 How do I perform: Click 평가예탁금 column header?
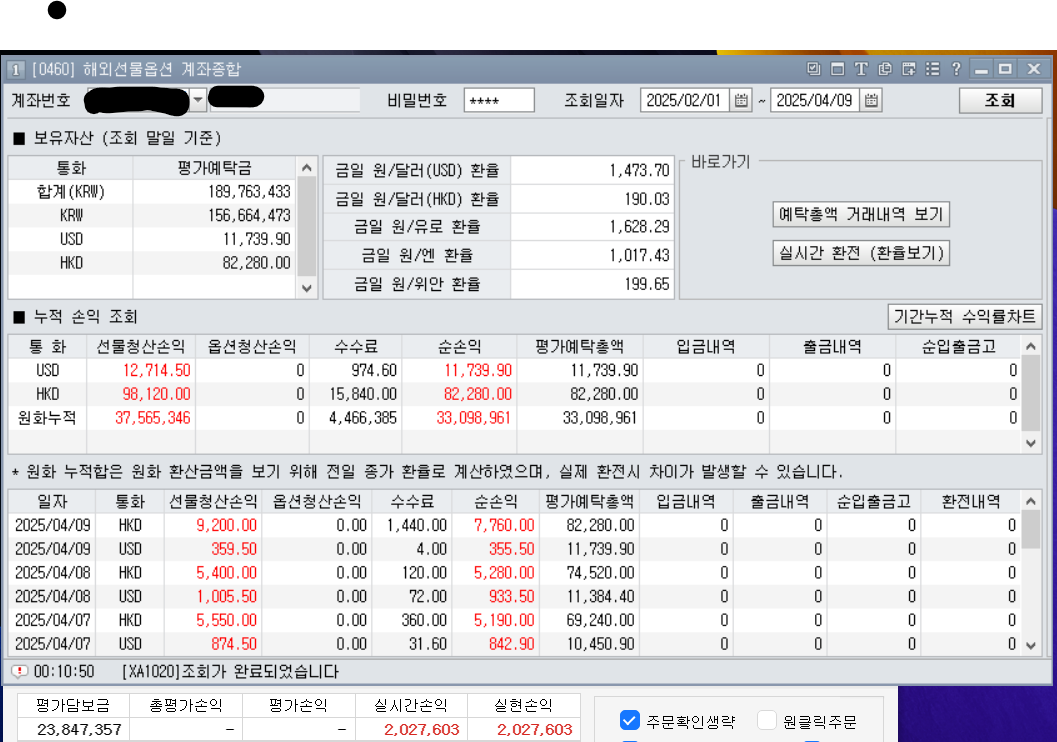click(x=214, y=168)
